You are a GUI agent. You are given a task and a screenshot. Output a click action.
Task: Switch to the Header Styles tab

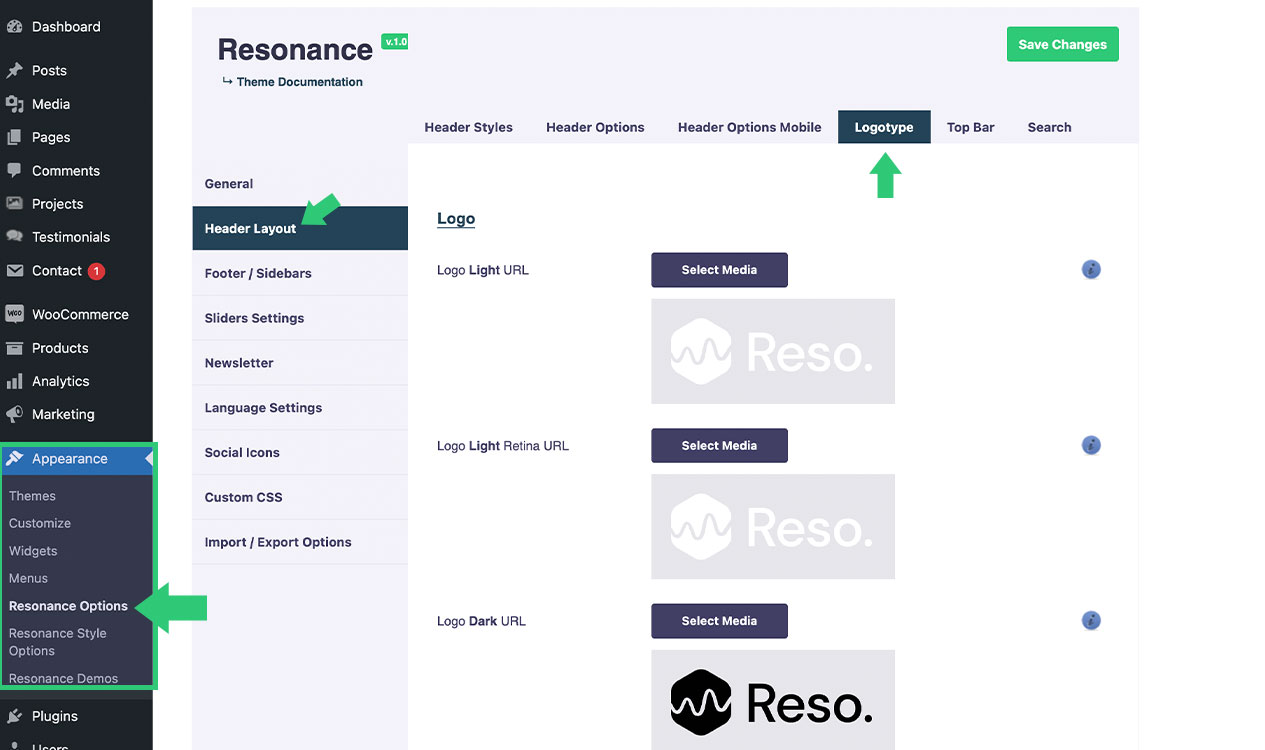(x=468, y=127)
